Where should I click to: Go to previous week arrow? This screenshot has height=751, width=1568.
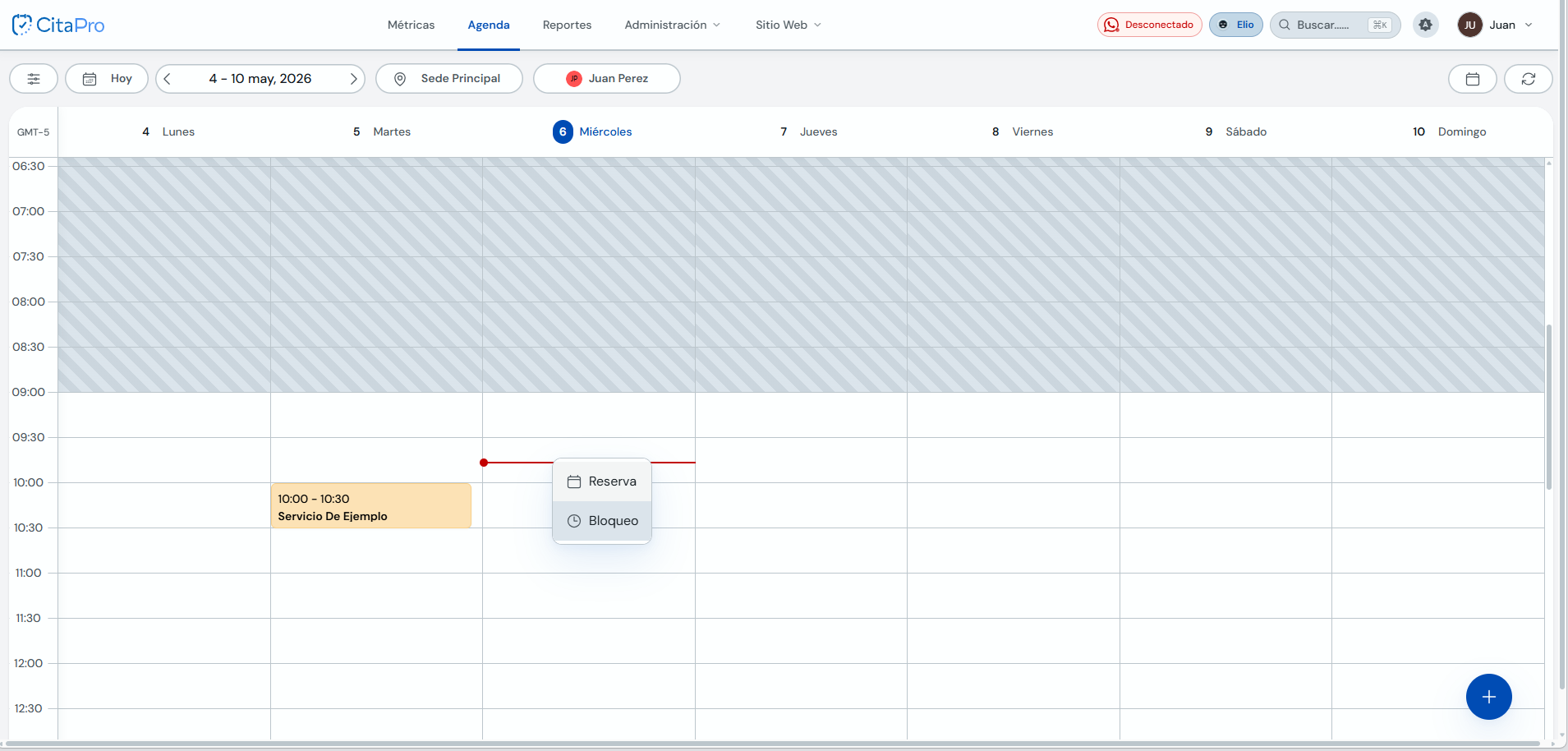(168, 79)
